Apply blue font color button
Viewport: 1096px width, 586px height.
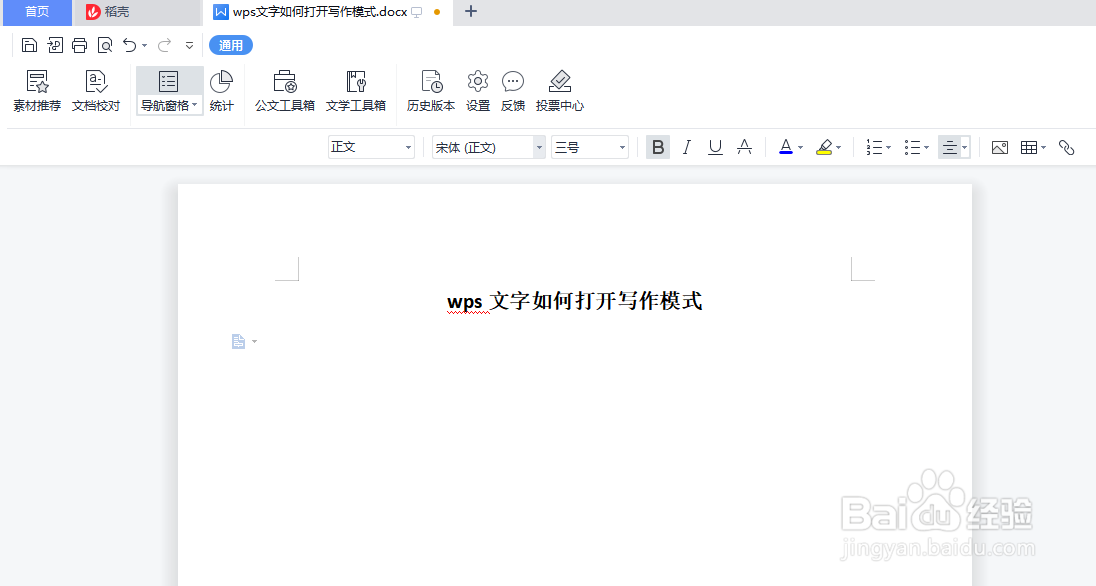click(786, 148)
